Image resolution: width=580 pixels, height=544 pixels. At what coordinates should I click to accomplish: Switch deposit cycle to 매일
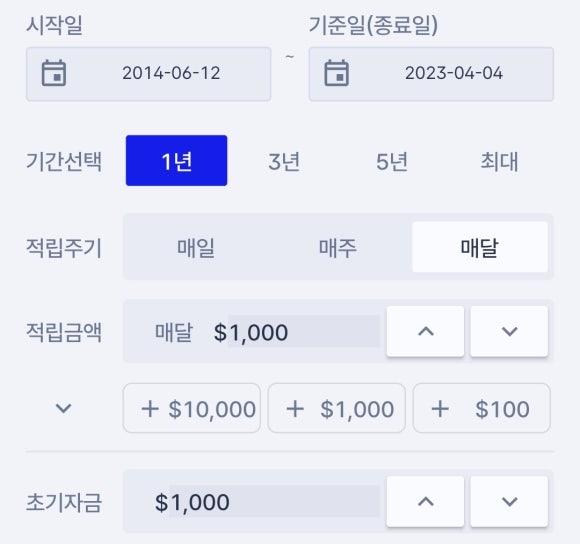pyautogui.click(x=196, y=247)
